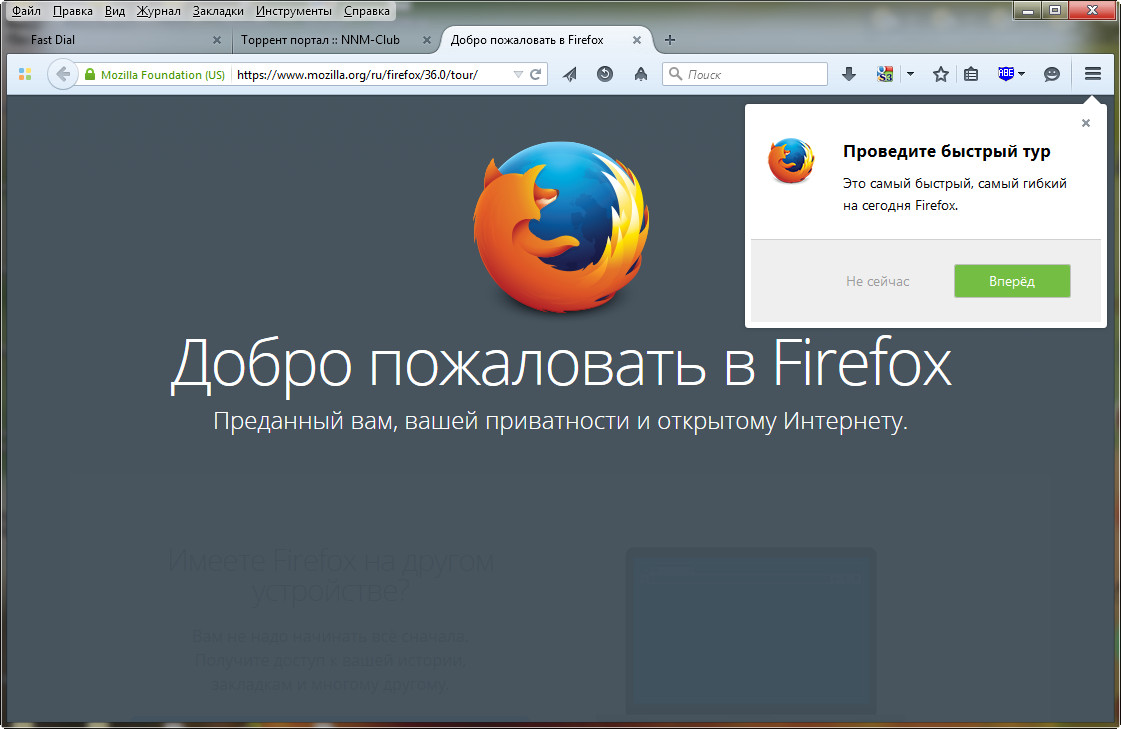This screenshot has height=729, width=1121.
Task: Click the paper plane toolbar icon
Action: [x=570, y=74]
